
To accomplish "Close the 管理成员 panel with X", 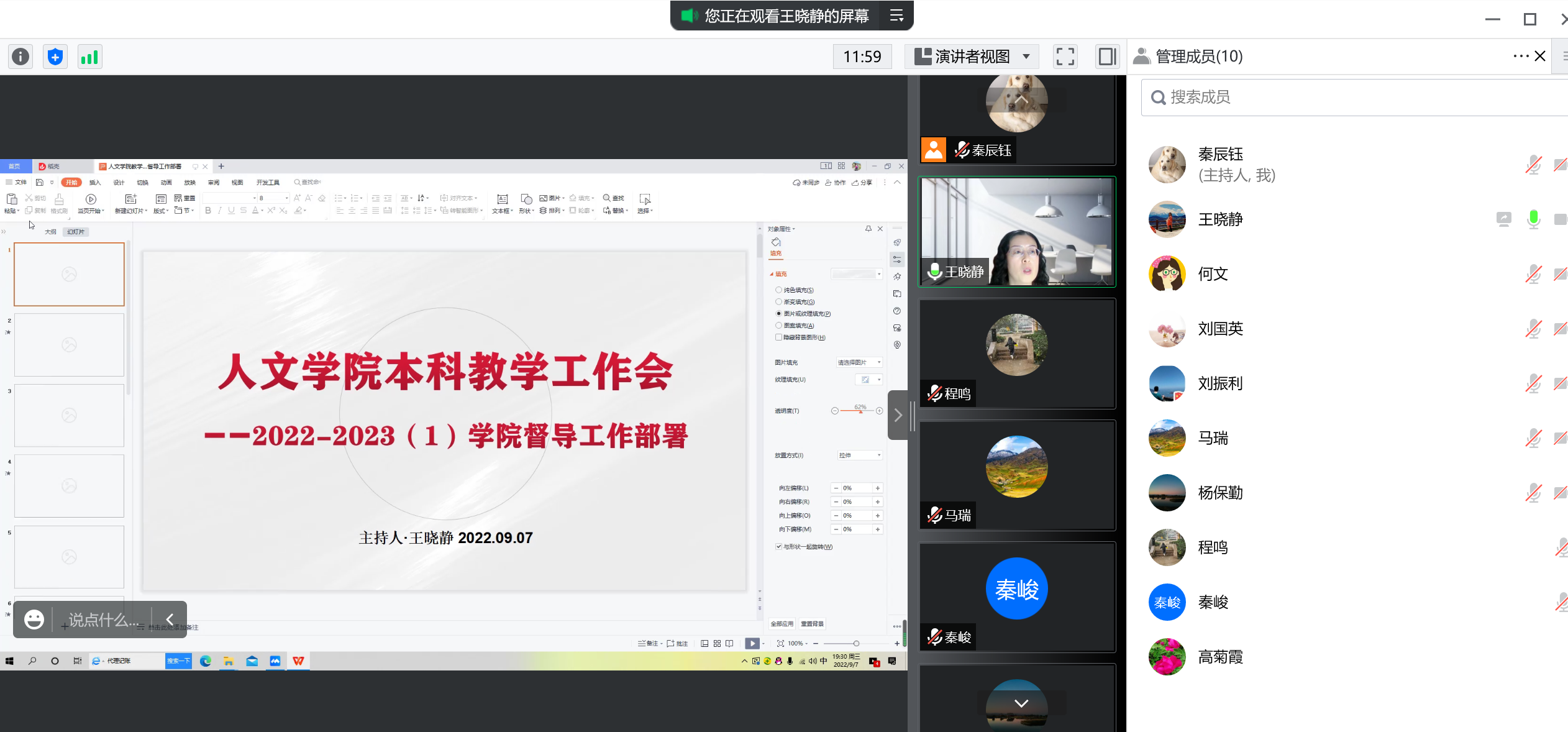I will (1540, 57).
